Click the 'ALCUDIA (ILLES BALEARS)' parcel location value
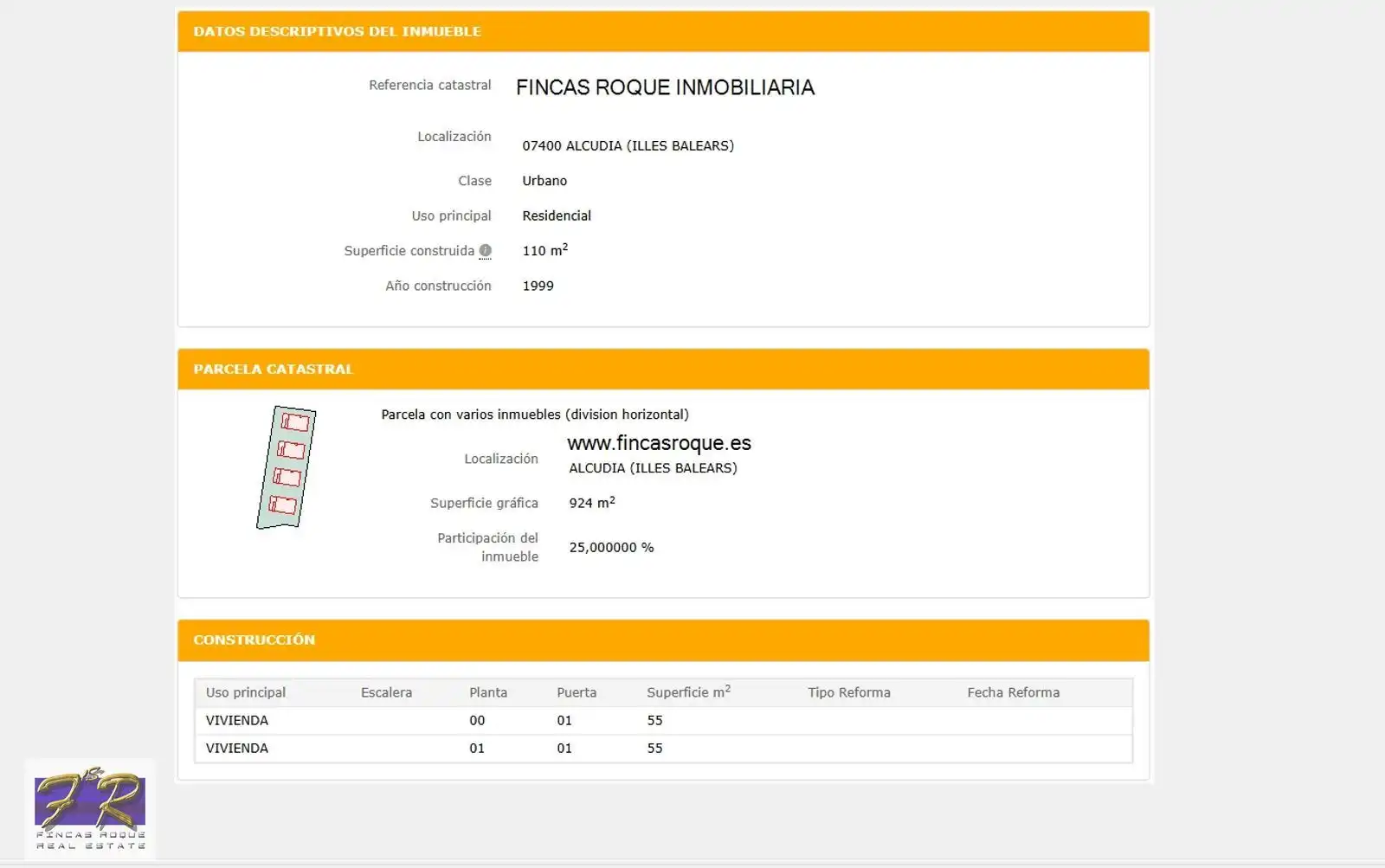1385x868 pixels. coord(653,468)
